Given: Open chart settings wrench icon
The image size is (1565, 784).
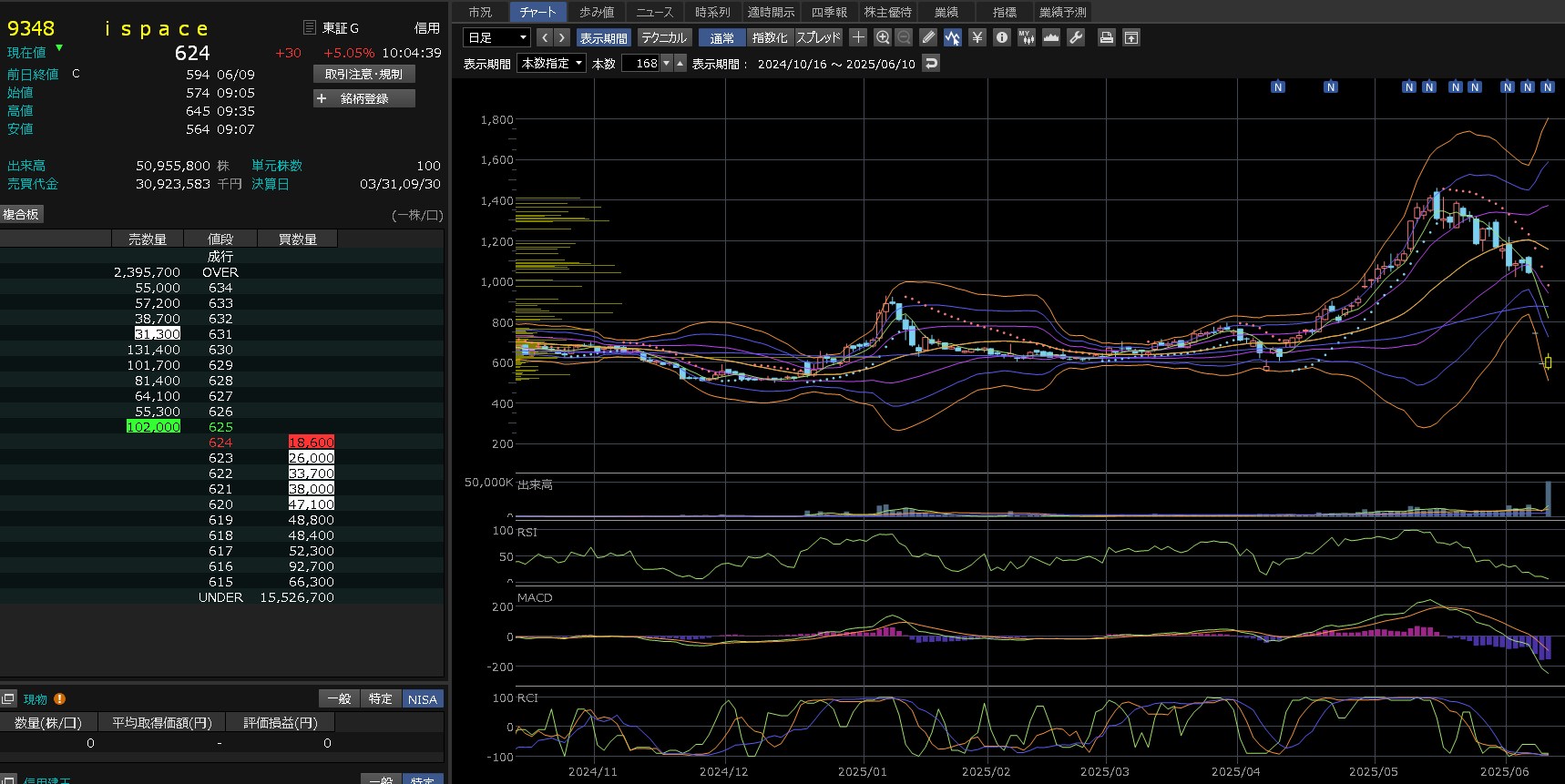Looking at the screenshot, I should (1076, 37).
